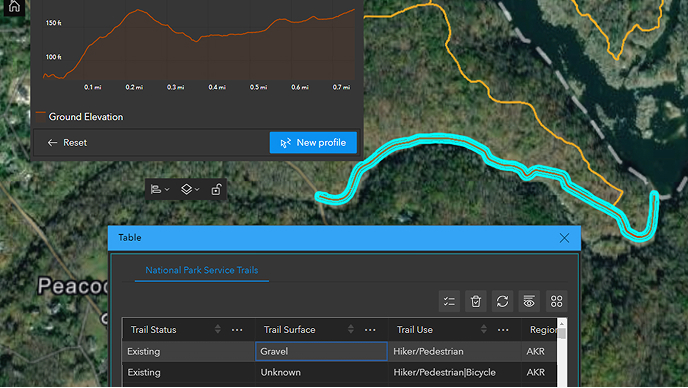Screen dimensions: 688x388
Task: Sort by Trail Status column arrows
Action: (218, 329)
